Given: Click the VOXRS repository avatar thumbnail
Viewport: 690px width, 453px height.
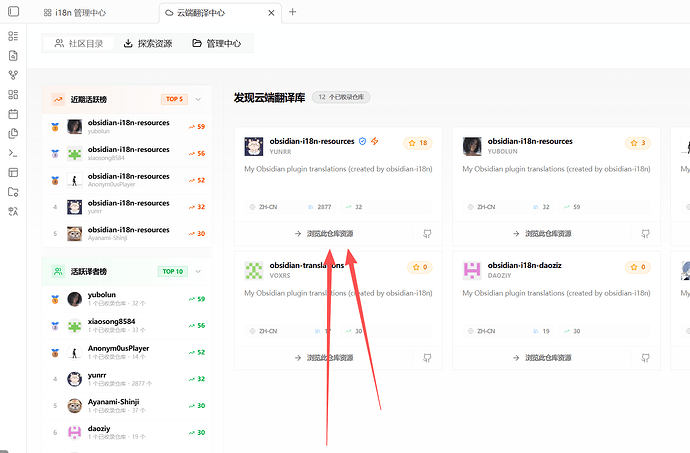Looking at the screenshot, I should point(254,270).
